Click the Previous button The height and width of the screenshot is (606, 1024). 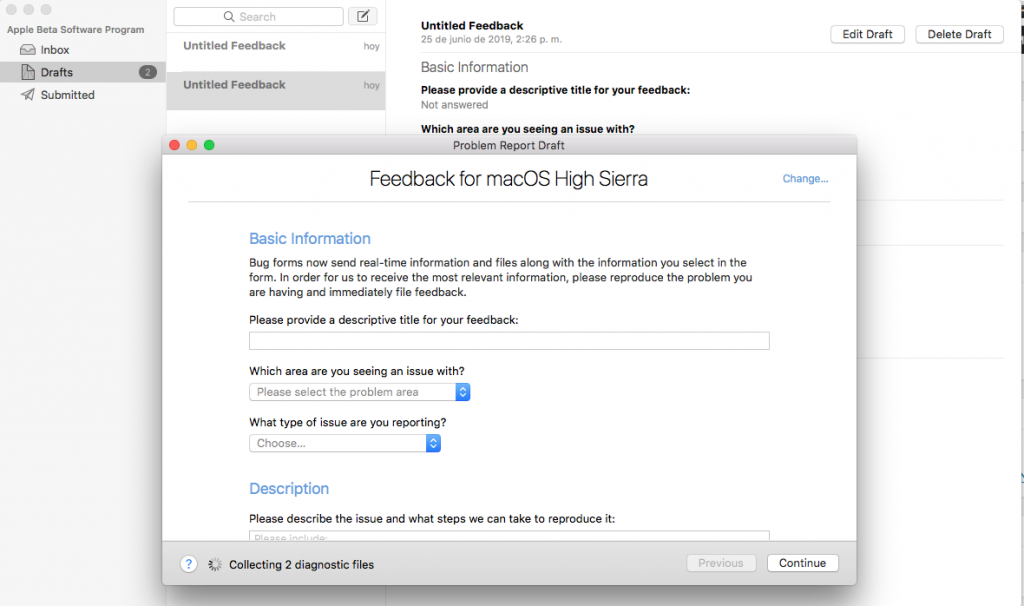(x=721, y=563)
